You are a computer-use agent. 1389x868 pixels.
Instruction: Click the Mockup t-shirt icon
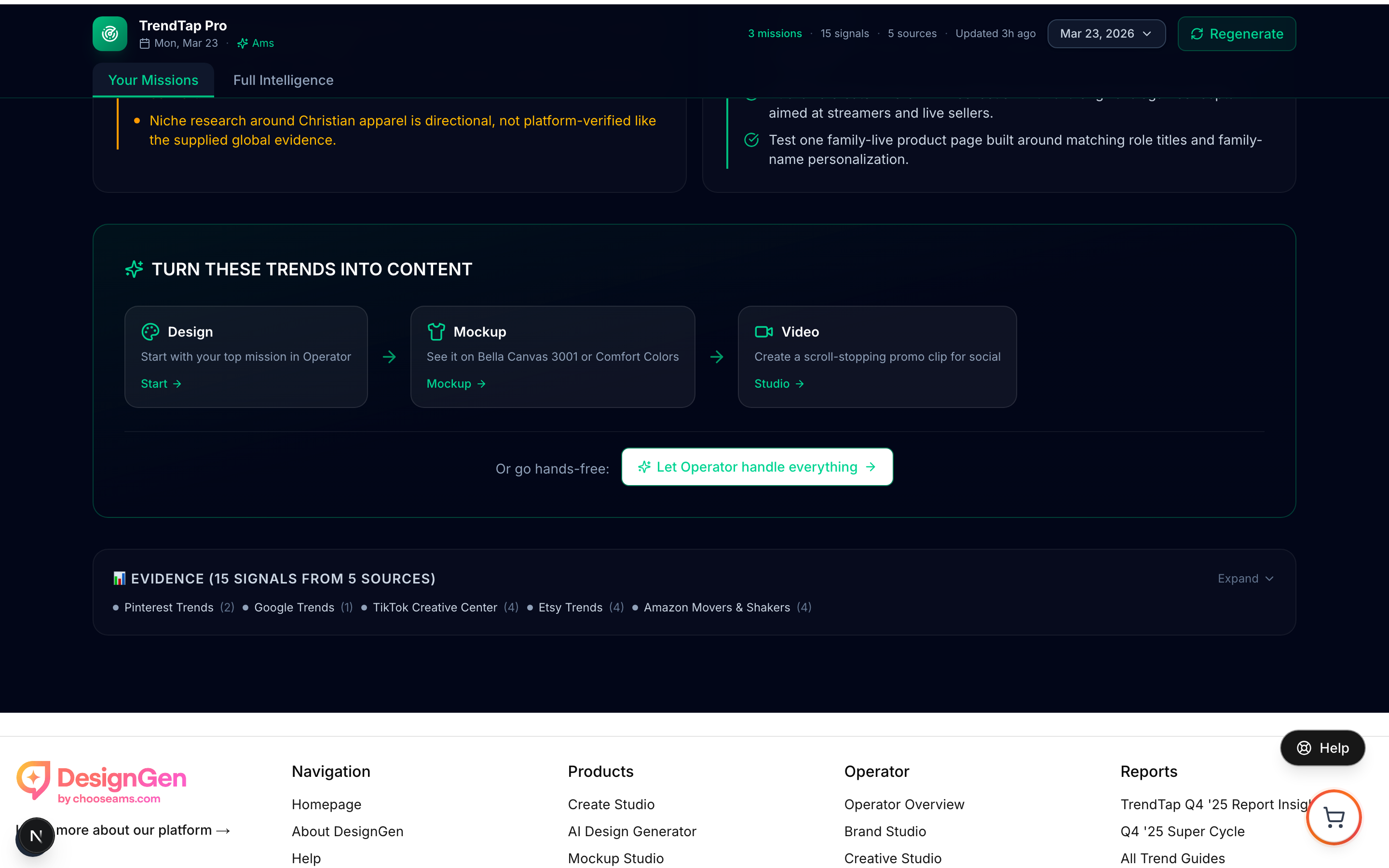pos(436,331)
